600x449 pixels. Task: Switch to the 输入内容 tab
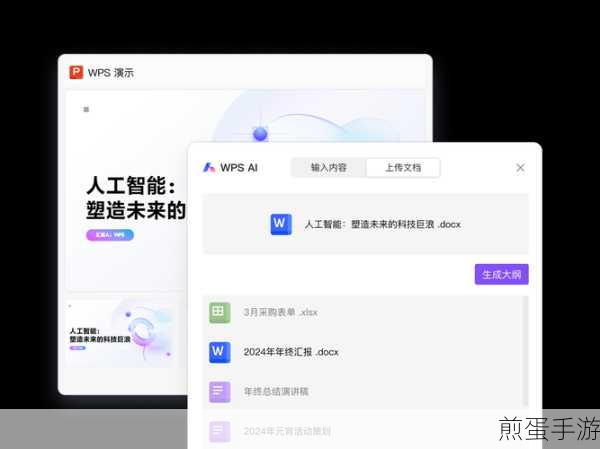[x=328, y=167]
